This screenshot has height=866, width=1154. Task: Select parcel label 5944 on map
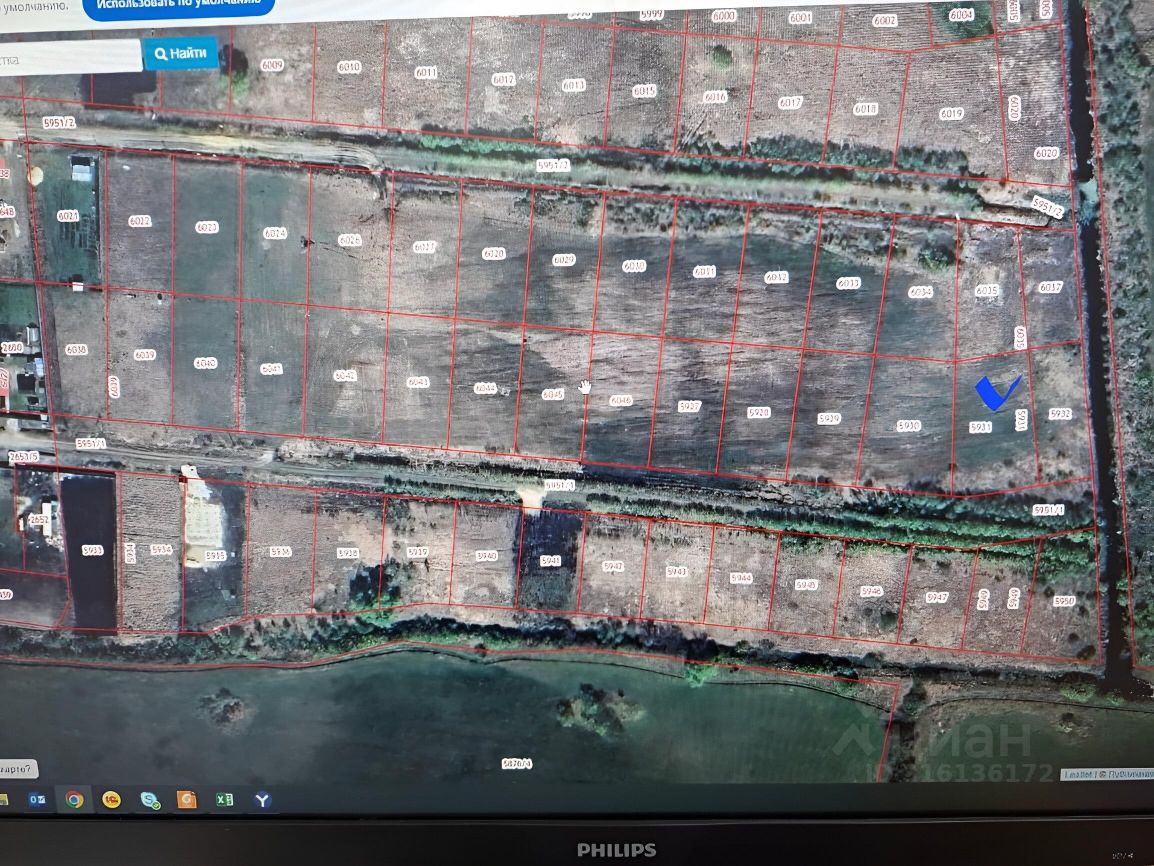coord(741,578)
